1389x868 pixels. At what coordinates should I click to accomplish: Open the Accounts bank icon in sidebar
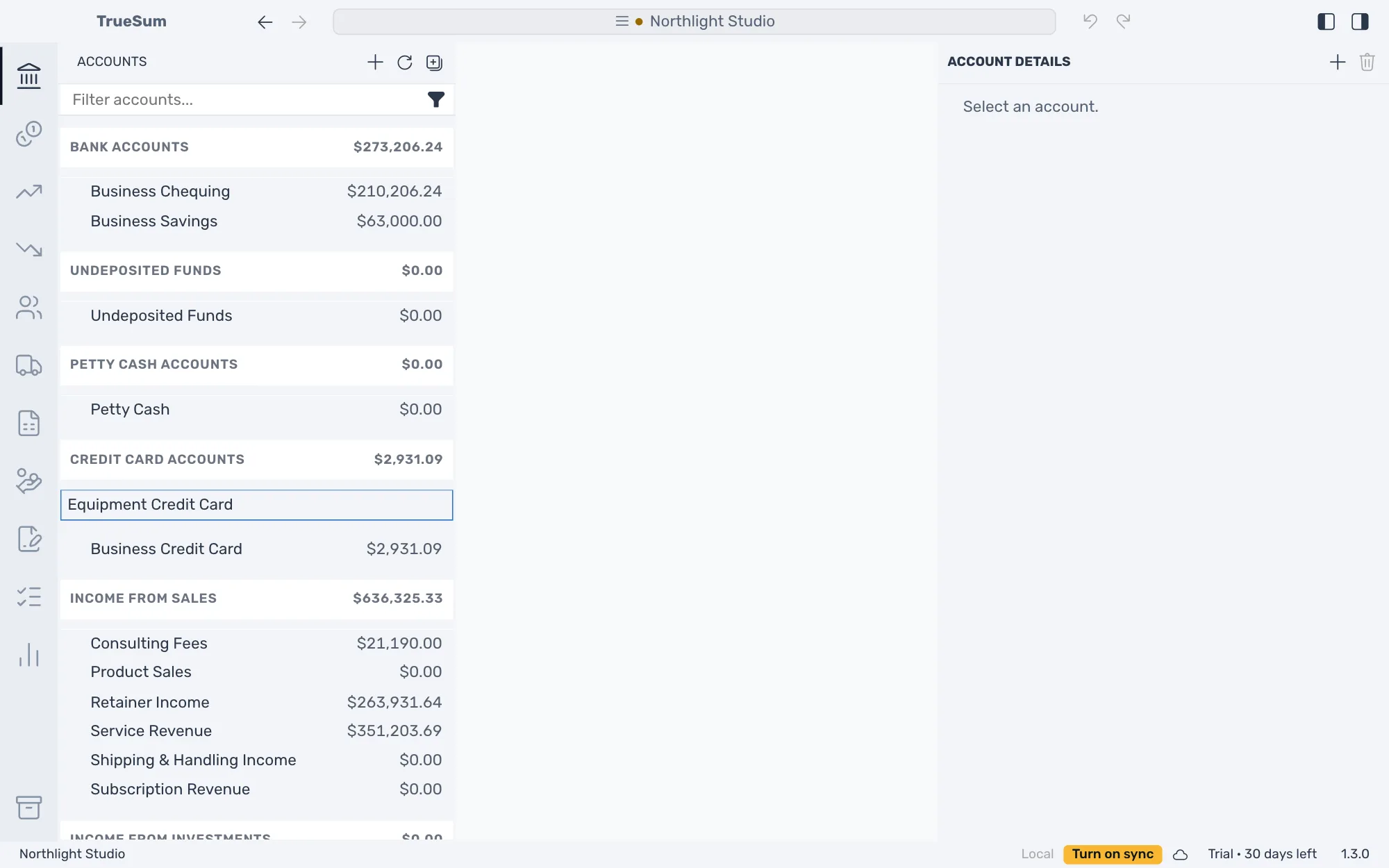tap(28, 76)
